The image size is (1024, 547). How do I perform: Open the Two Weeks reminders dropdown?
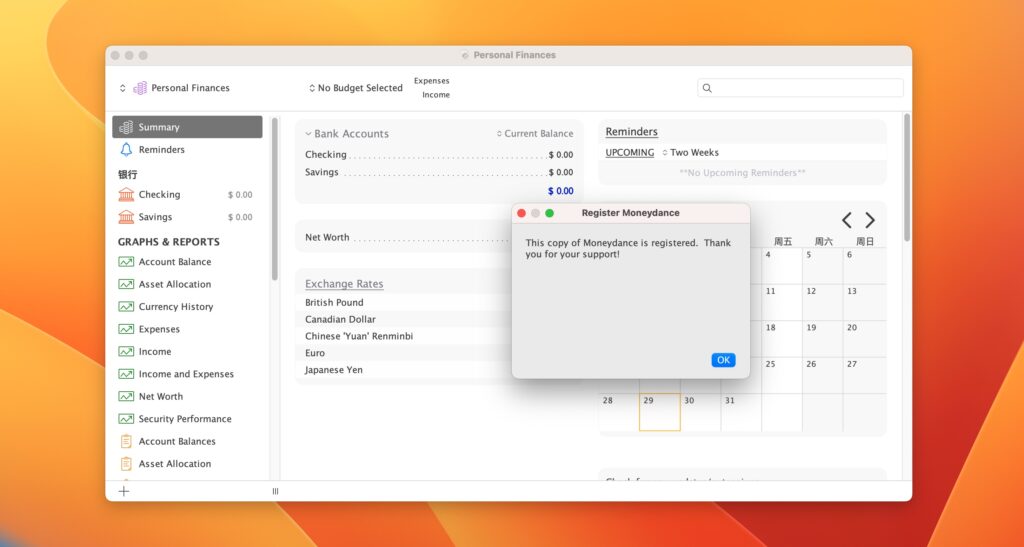click(690, 153)
